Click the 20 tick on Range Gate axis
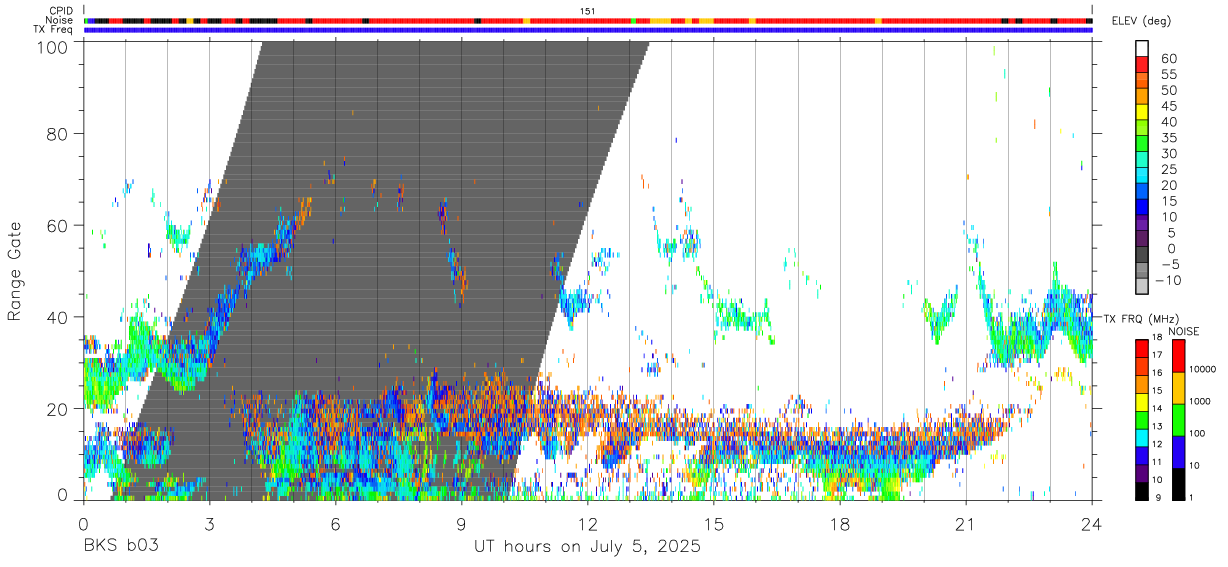The image size is (1228, 567). [59, 410]
